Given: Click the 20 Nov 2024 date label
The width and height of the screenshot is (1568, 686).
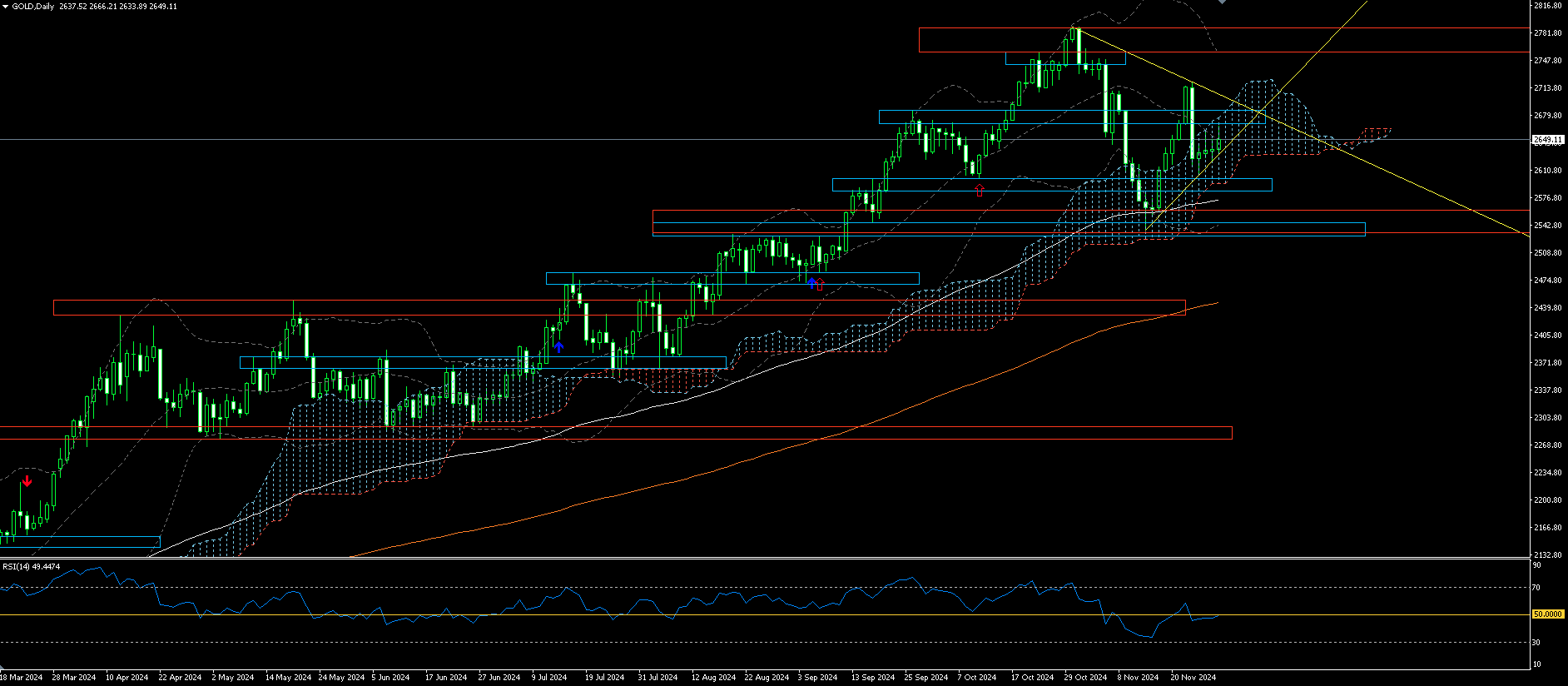Looking at the screenshot, I should click(x=1193, y=678).
